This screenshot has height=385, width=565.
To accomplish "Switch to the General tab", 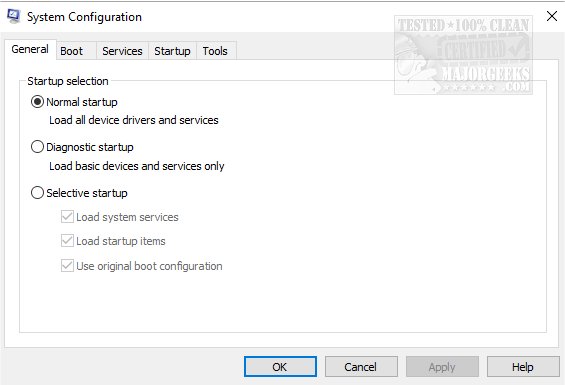I will [x=30, y=49].
